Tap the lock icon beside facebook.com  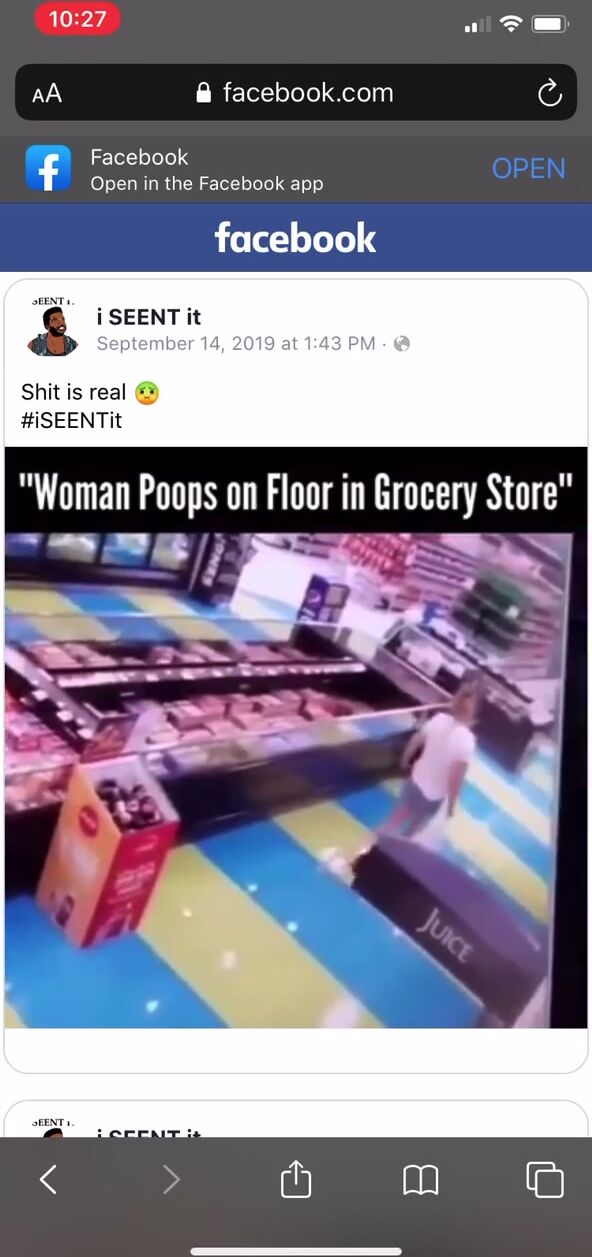pos(204,94)
